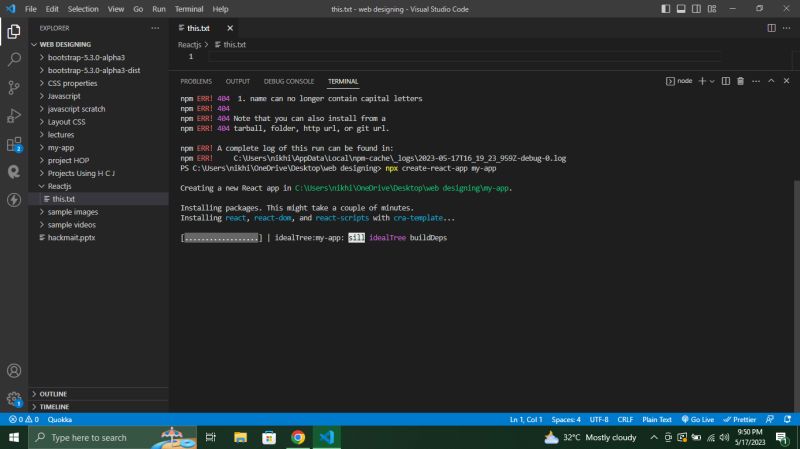
Task: Click Ln 1, Col 1 status item
Action: coord(526,419)
